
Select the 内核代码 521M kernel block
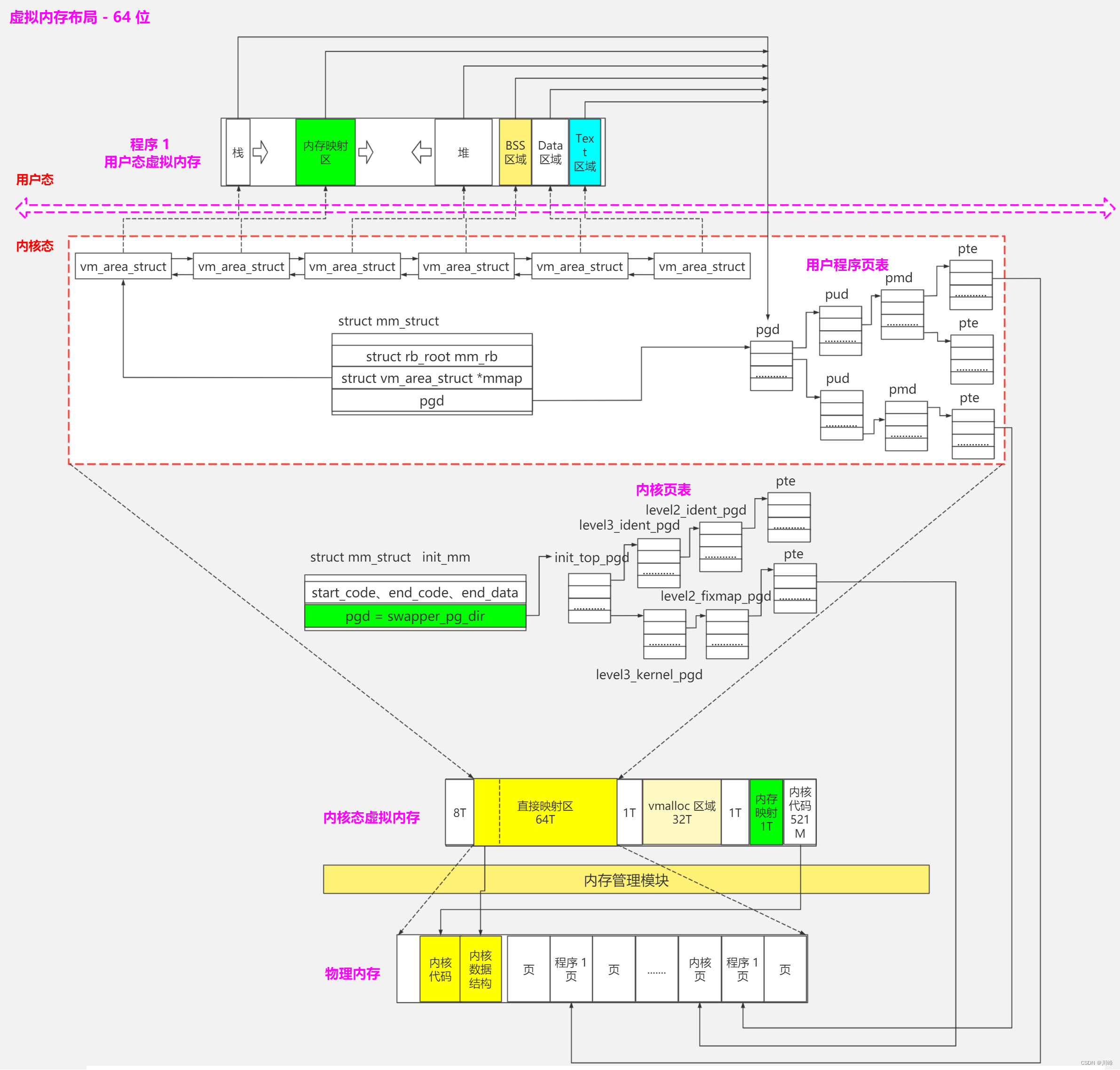(799, 812)
